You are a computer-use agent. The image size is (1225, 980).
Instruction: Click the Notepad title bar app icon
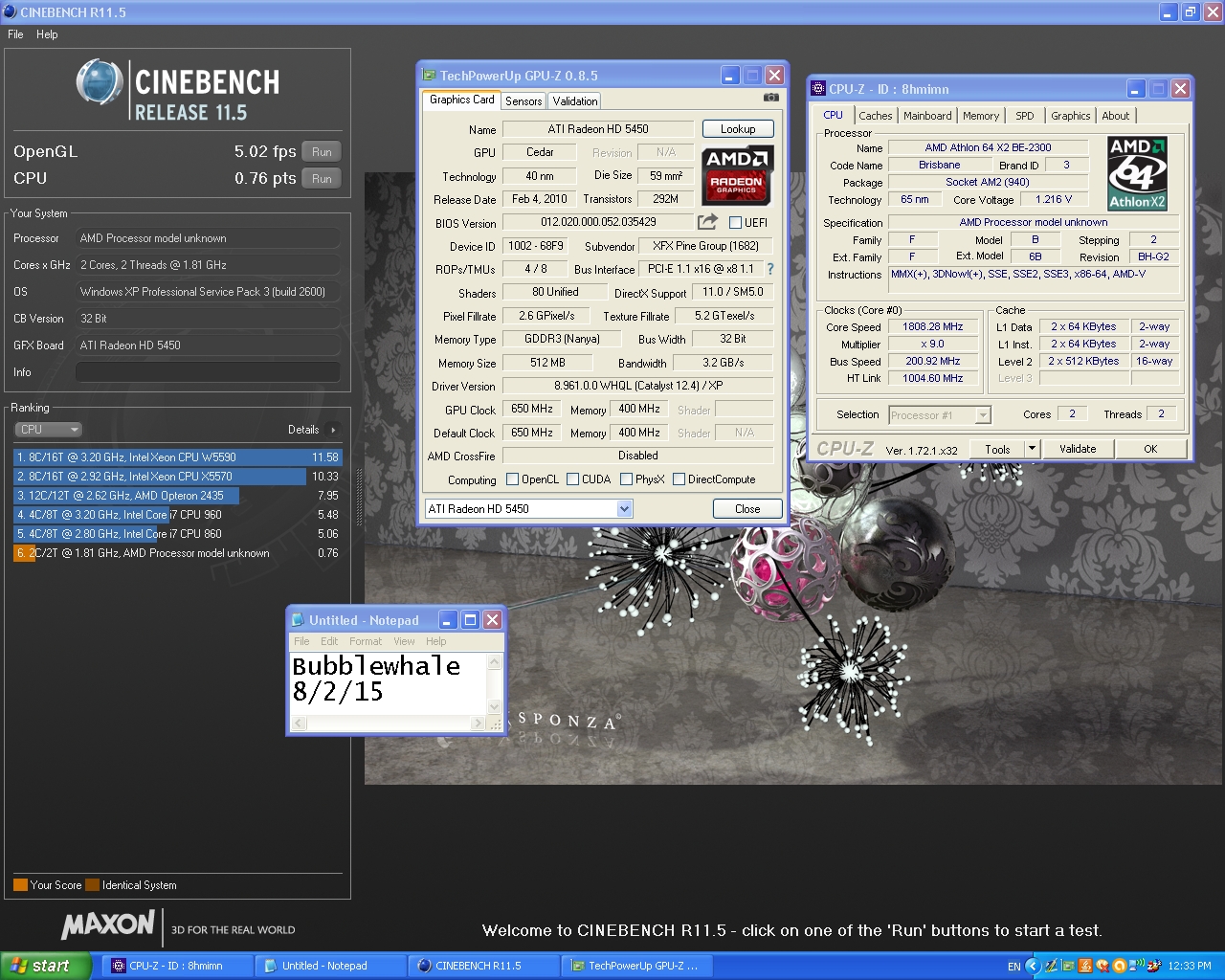(x=298, y=620)
